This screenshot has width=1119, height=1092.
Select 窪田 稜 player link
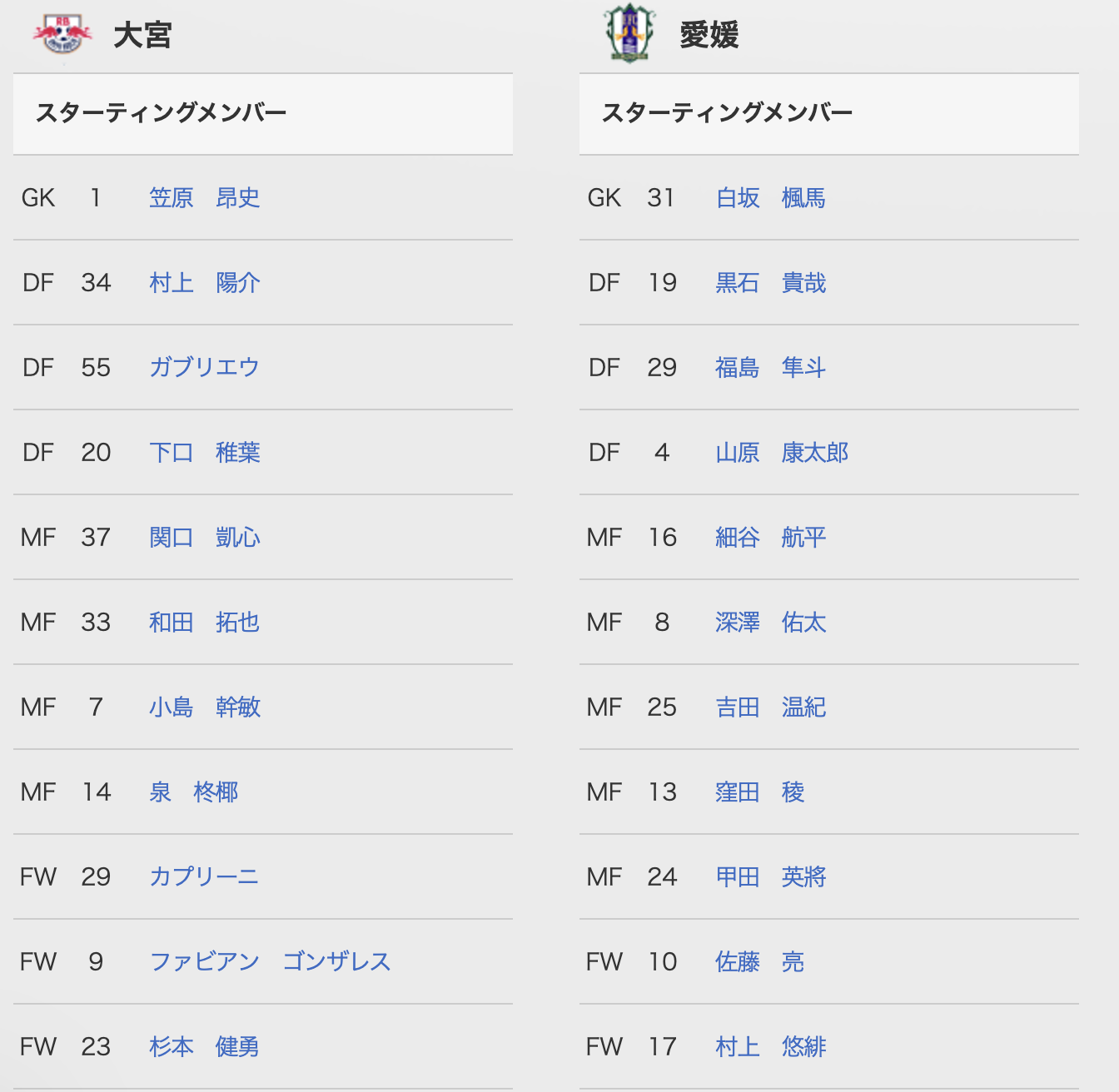click(x=760, y=792)
